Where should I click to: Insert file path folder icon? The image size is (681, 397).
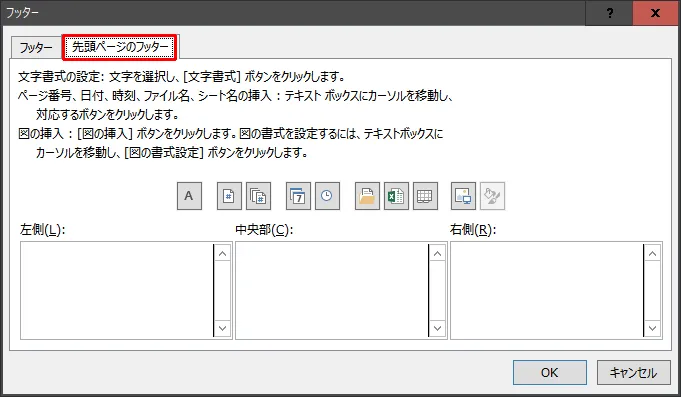click(x=367, y=196)
